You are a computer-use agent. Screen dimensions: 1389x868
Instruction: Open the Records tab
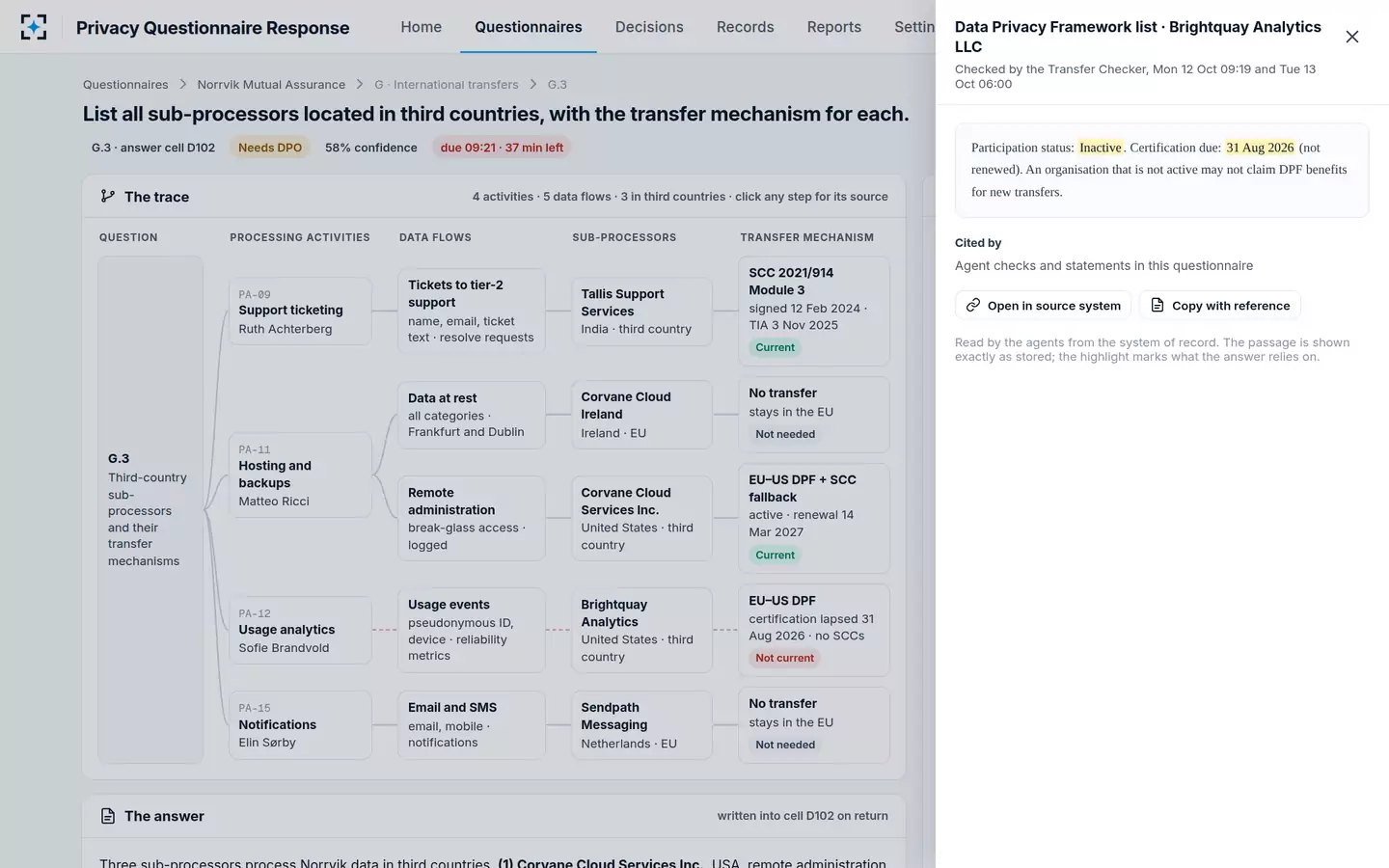coord(746,27)
